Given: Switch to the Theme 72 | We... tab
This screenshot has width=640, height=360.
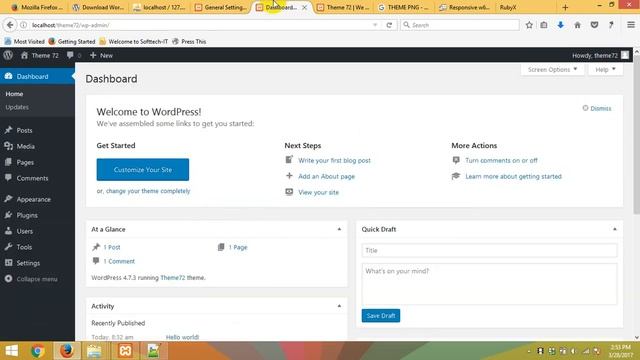Looking at the screenshot, I should coord(343,7).
